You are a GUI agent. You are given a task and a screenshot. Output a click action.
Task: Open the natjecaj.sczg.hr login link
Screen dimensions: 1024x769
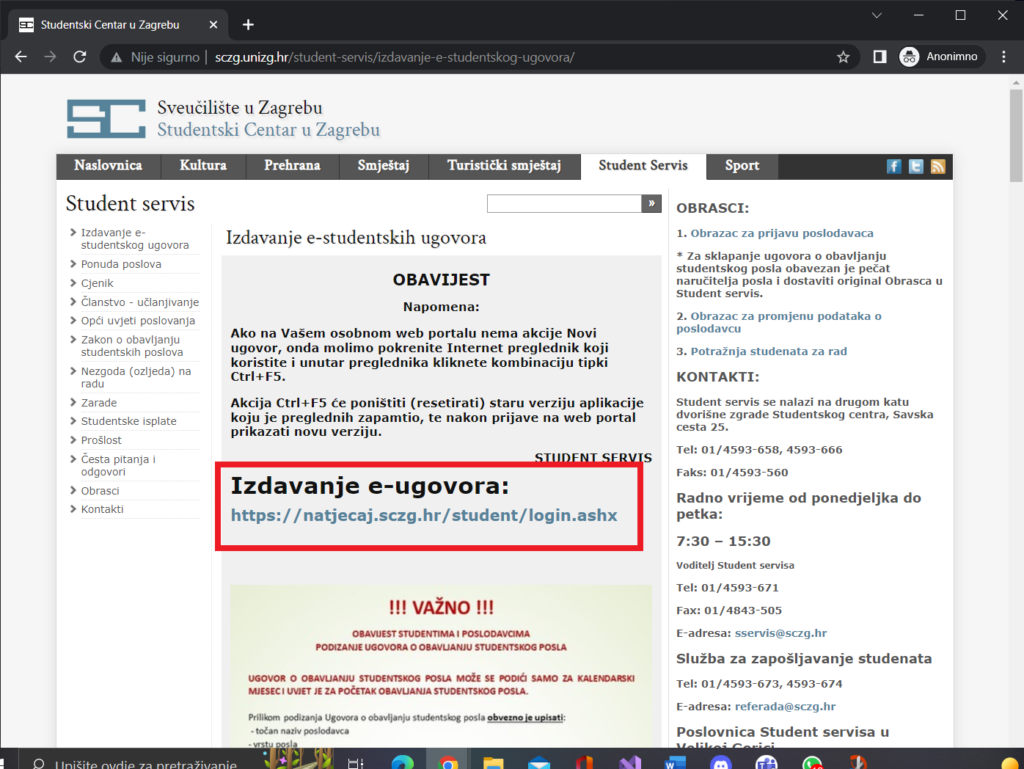click(x=424, y=516)
